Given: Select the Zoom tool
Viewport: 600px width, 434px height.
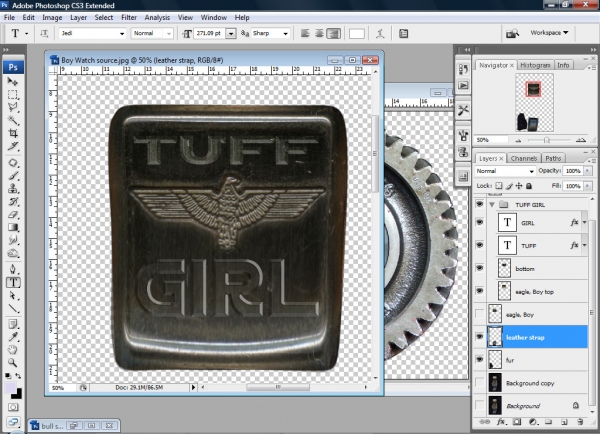Looking at the screenshot, I should 13,362.
